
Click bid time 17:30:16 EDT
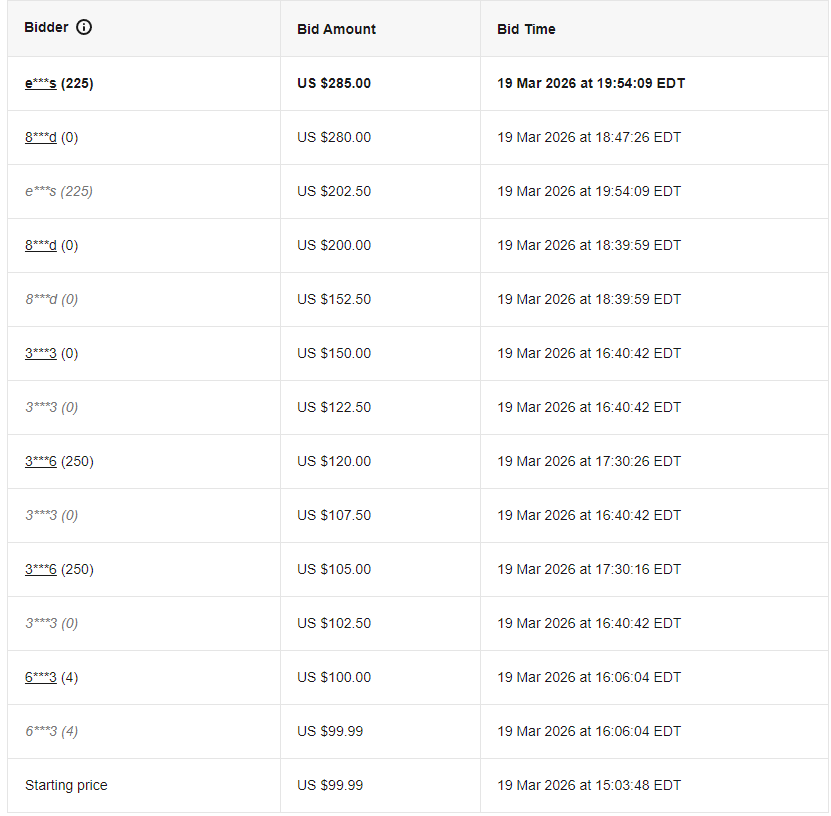[x=589, y=570]
